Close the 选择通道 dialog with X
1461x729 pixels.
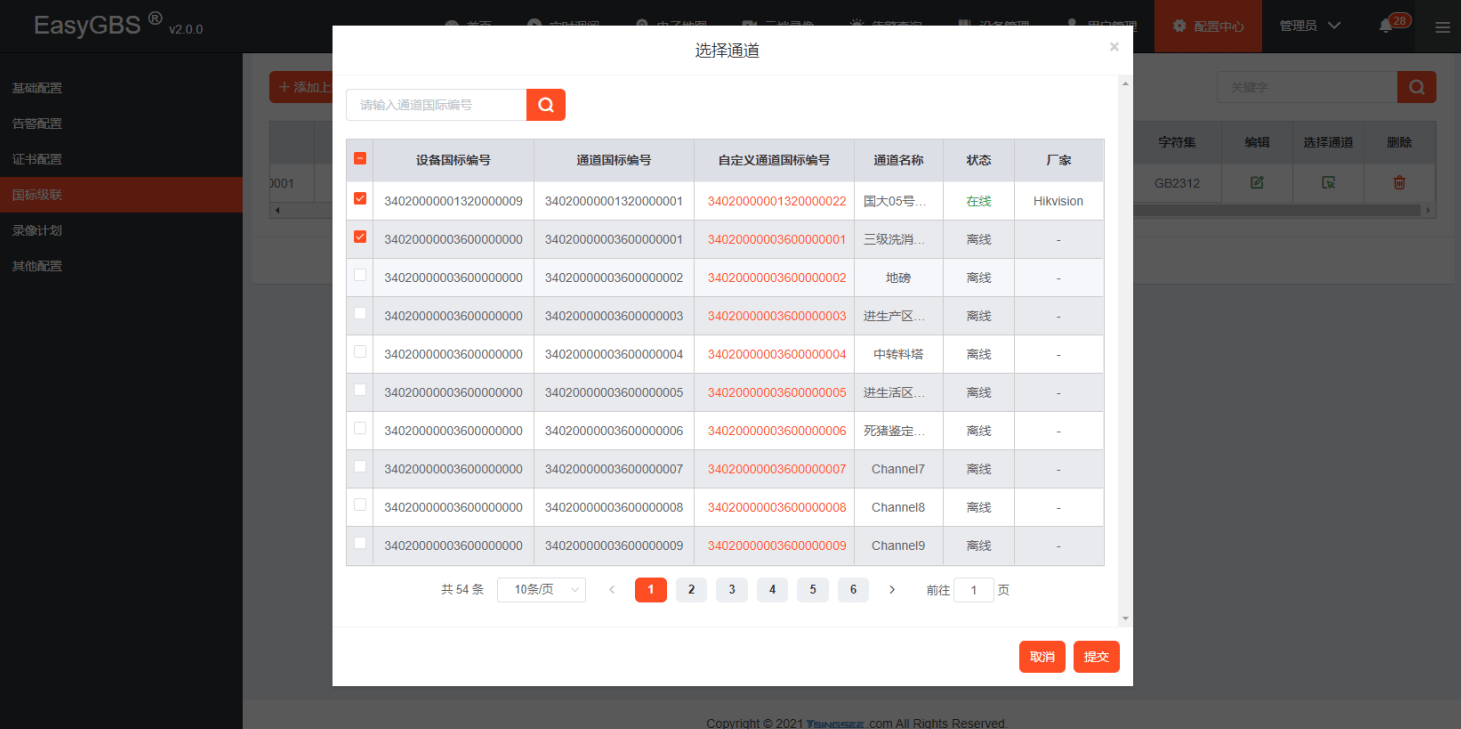[x=1114, y=47]
